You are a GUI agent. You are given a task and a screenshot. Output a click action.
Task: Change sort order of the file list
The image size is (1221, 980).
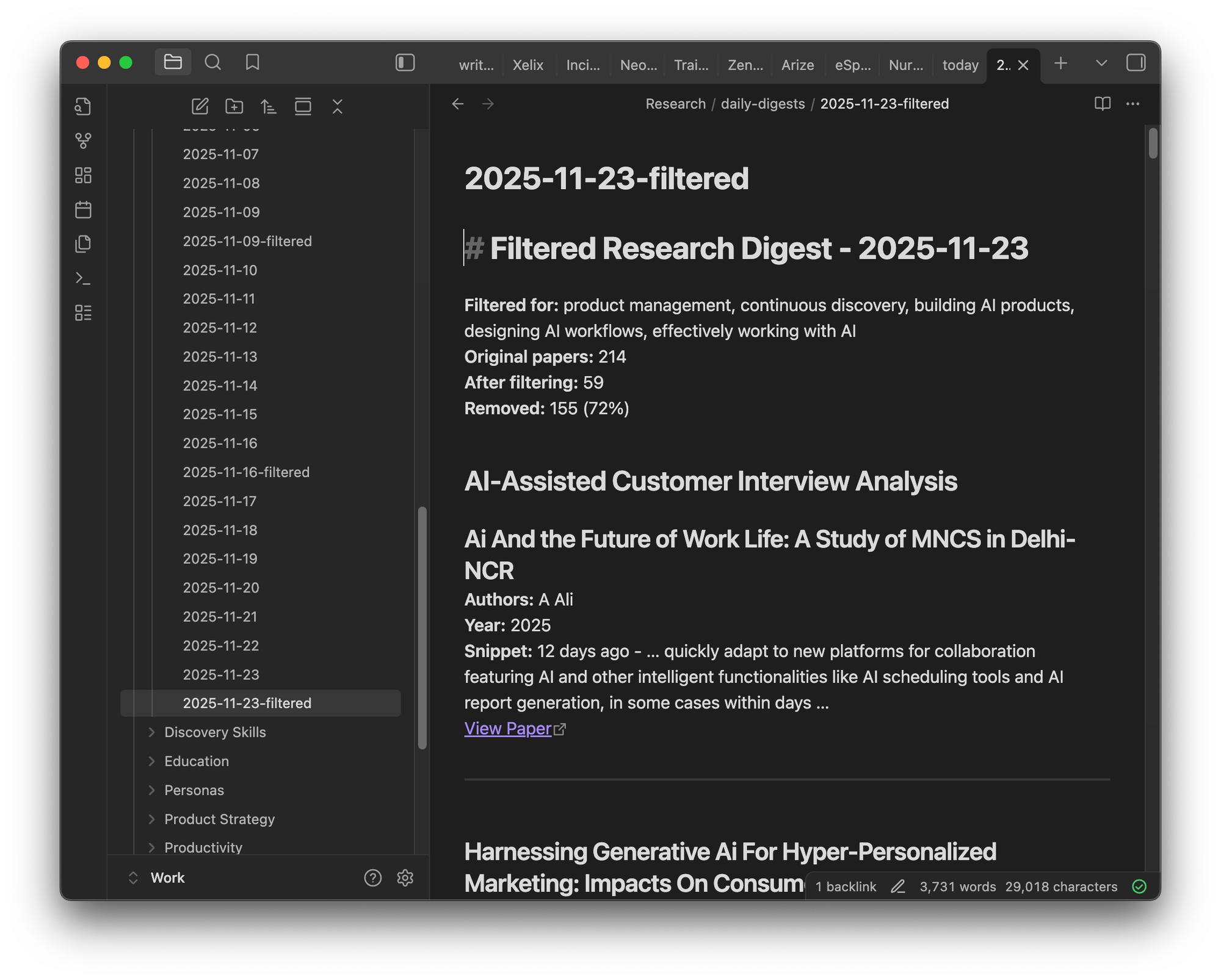pos(268,106)
